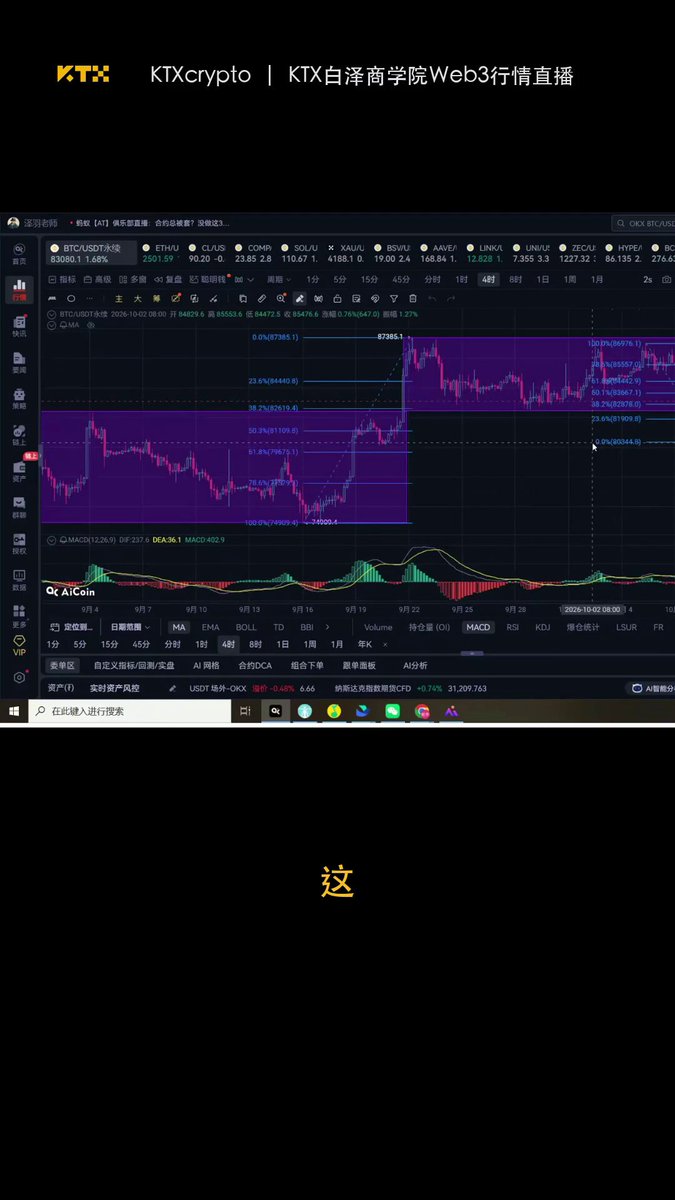Click the 100.0%(74909.4) Fibonacci level label

(x=273, y=522)
